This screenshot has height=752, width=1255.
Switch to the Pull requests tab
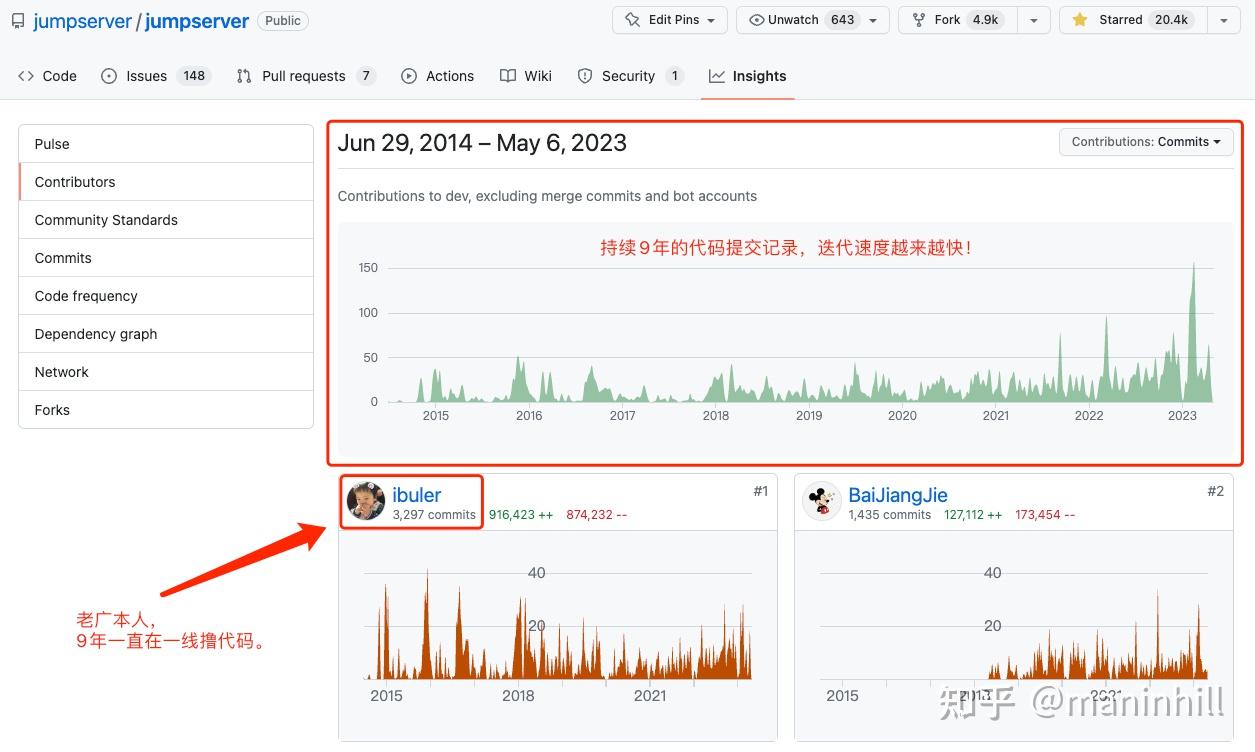tap(305, 75)
